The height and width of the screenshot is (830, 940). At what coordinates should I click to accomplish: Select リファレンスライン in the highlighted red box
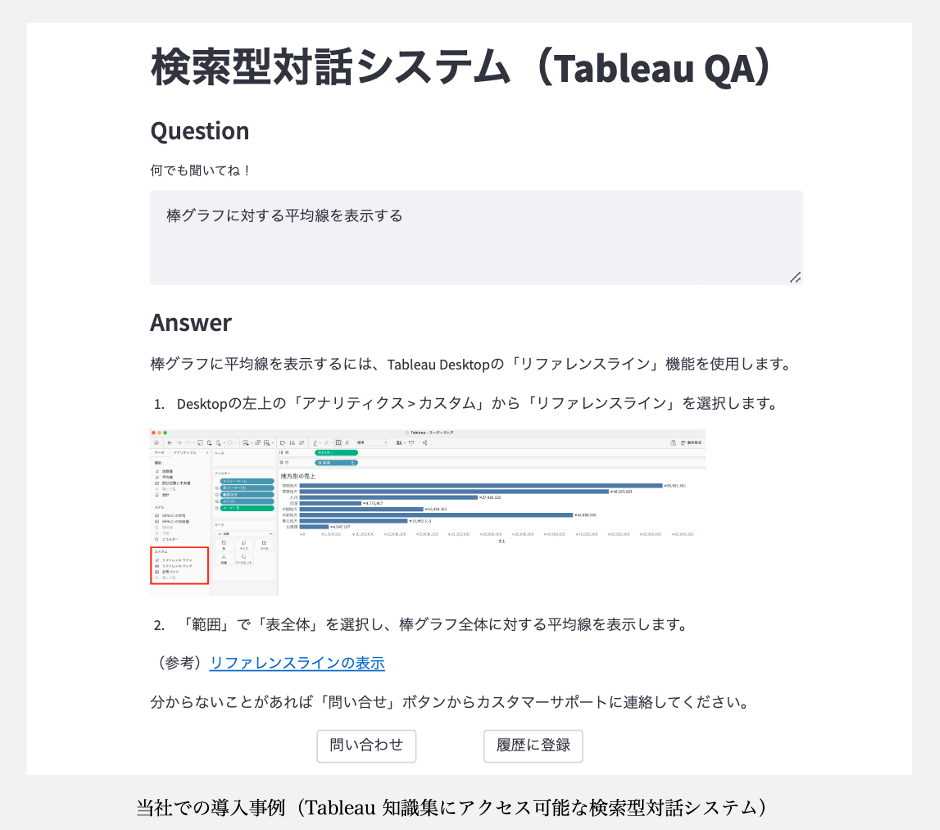pyautogui.click(x=178, y=560)
